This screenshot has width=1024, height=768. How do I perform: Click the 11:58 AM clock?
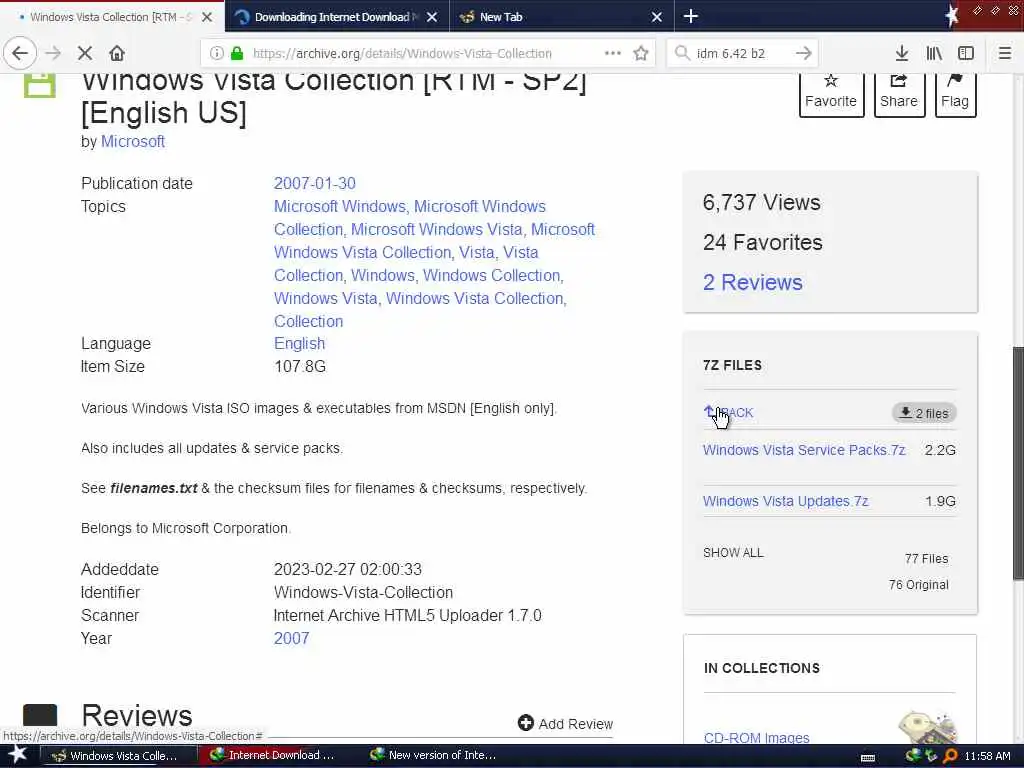click(987, 756)
